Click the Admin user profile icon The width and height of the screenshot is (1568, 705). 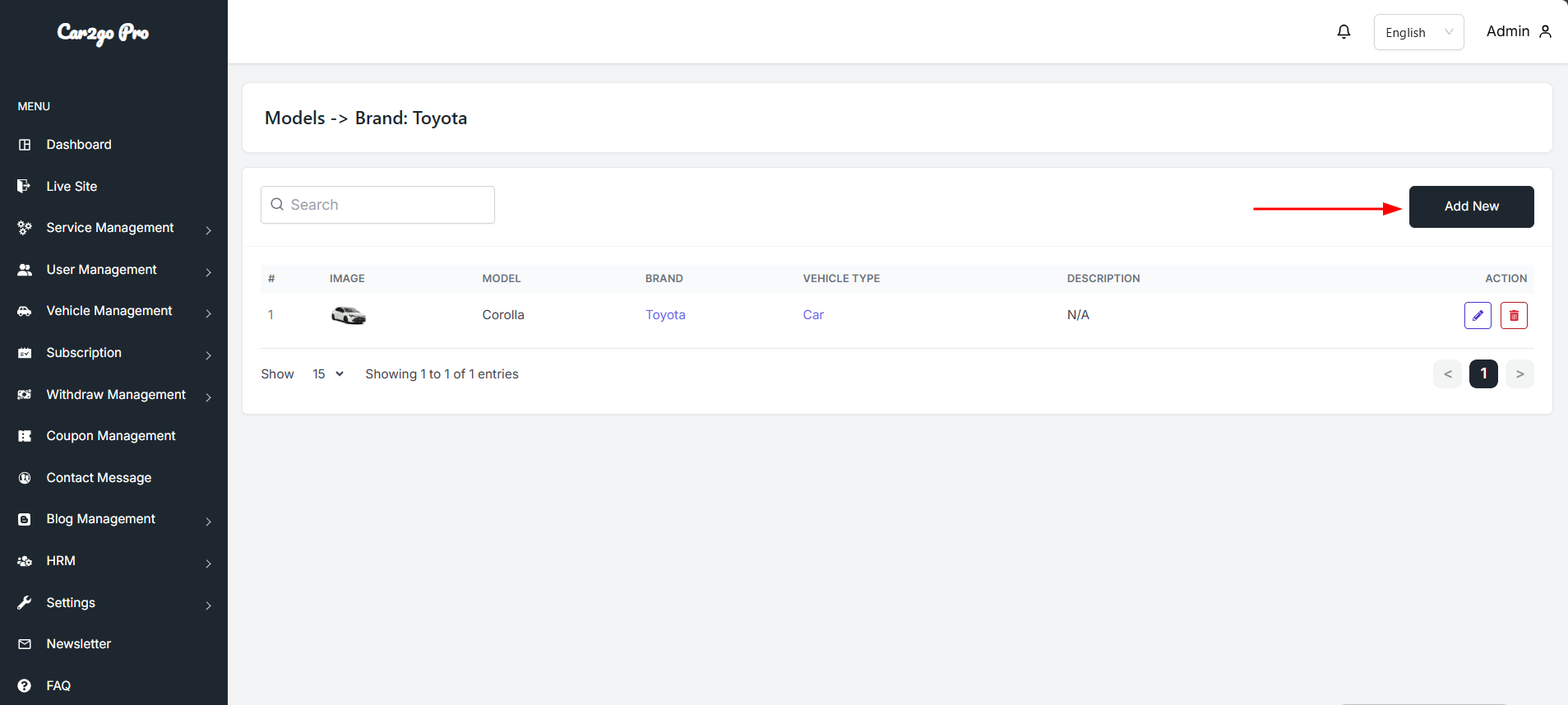click(1546, 31)
